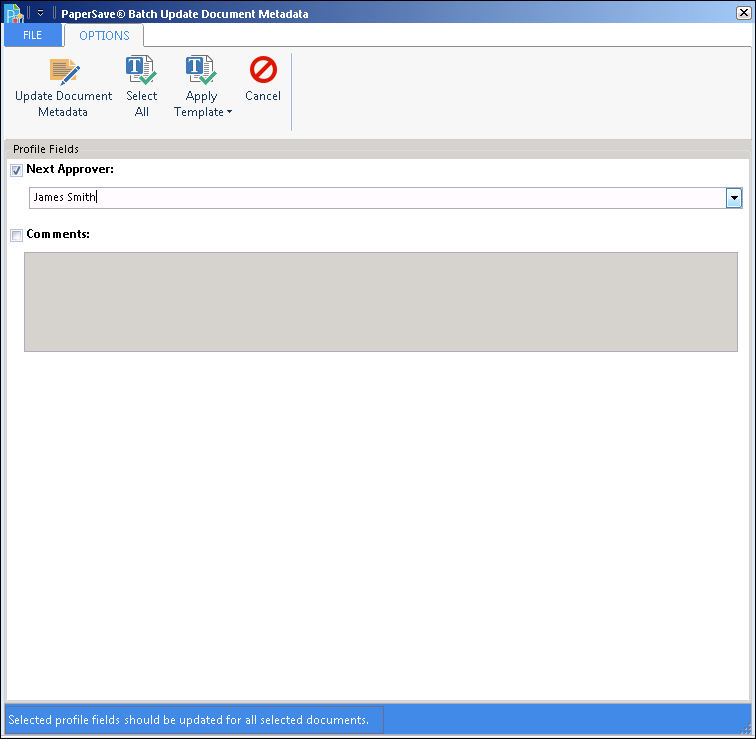This screenshot has height=739, width=756.
Task: Click the "Next Approver:" field label
Action: point(70,170)
